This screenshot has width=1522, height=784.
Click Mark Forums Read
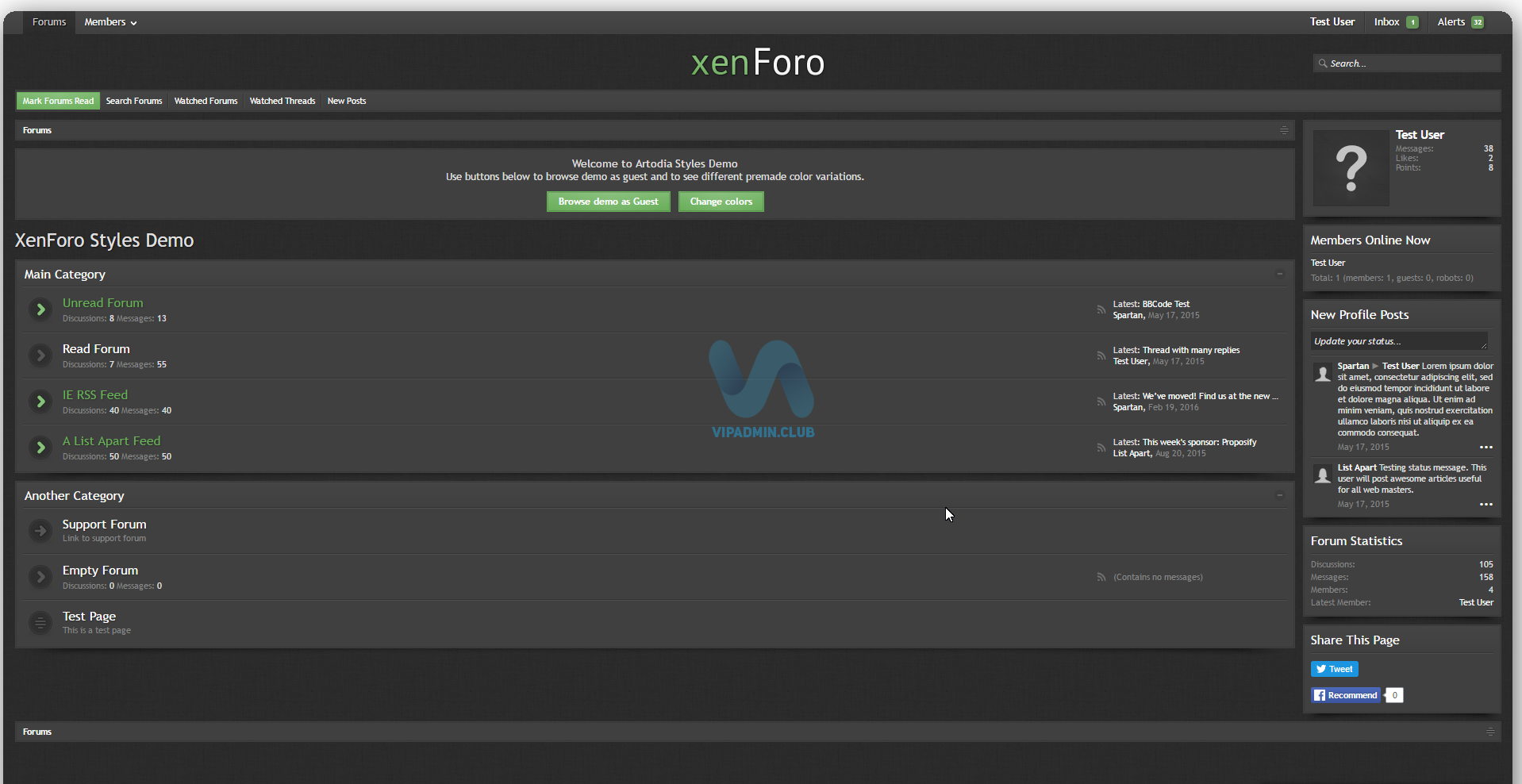(x=58, y=101)
